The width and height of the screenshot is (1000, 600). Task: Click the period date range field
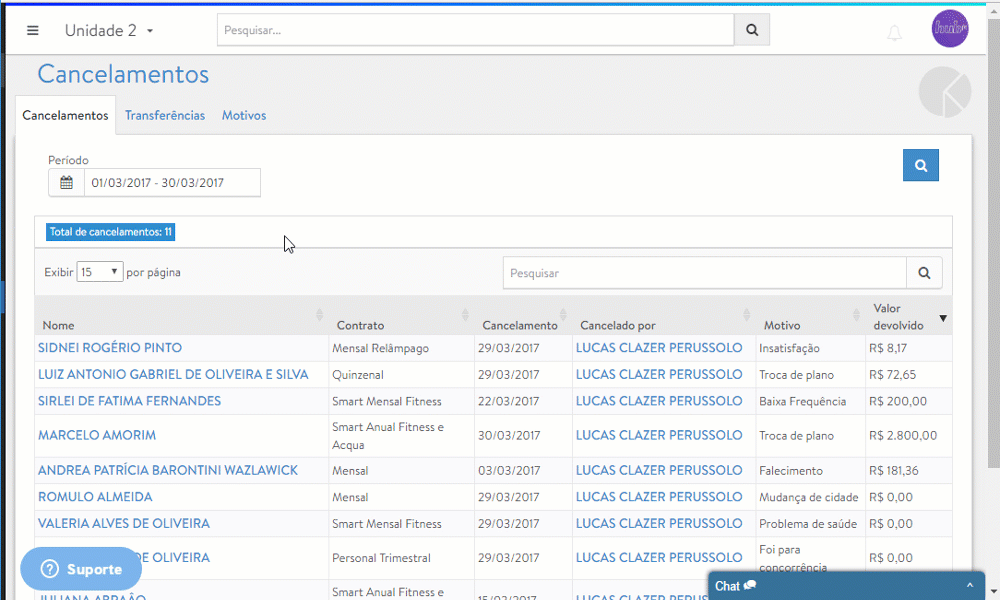coord(171,183)
